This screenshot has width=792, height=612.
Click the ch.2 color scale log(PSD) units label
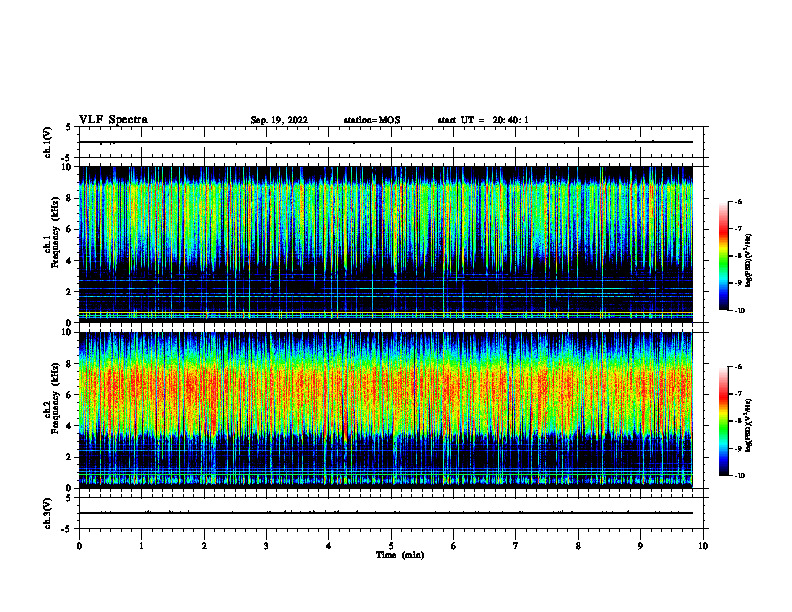[x=749, y=425]
